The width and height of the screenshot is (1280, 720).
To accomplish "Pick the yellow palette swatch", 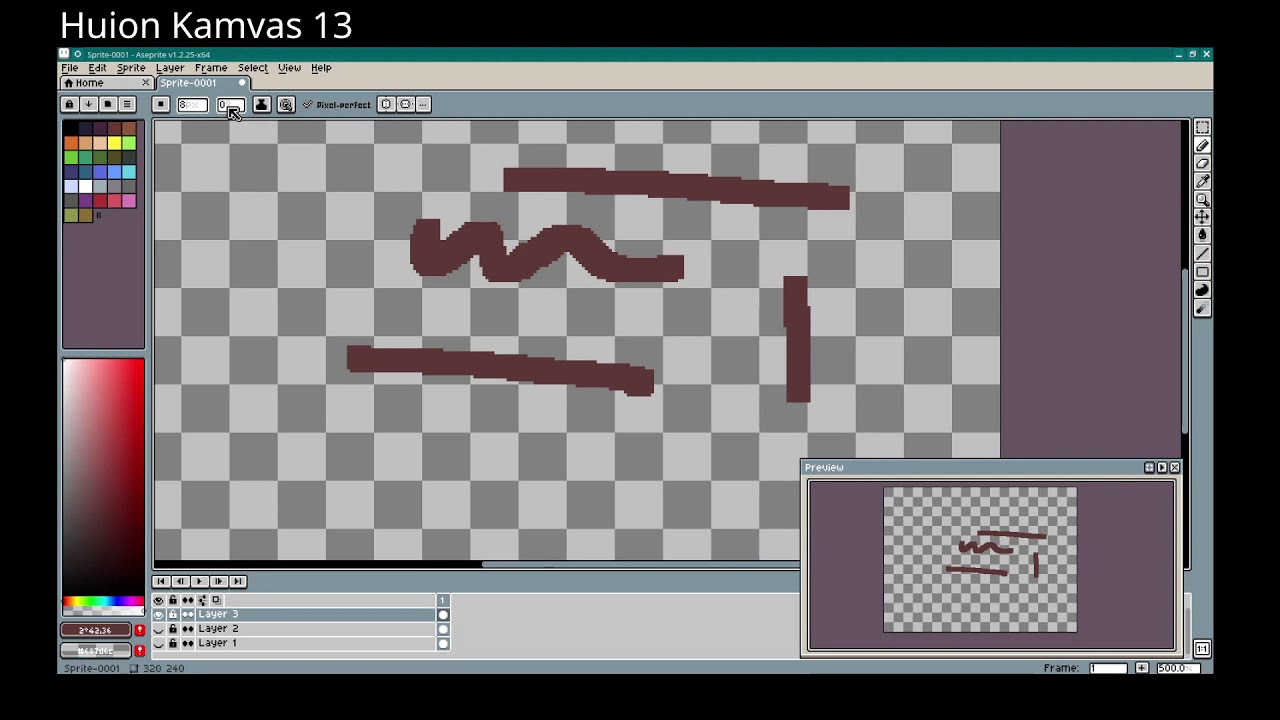I will (114, 143).
